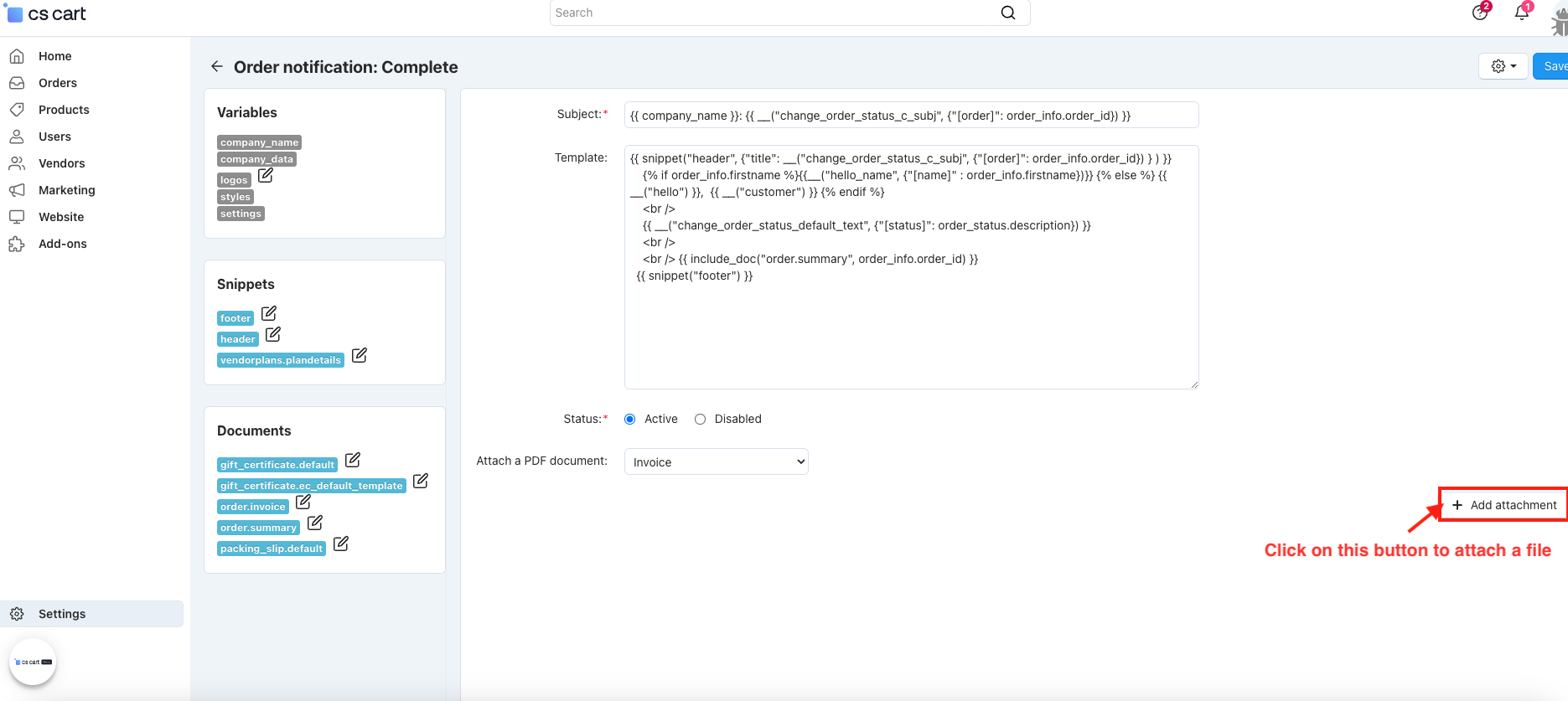The height and width of the screenshot is (701, 1568).
Task: Open the Vendors menu item
Action: pos(62,163)
